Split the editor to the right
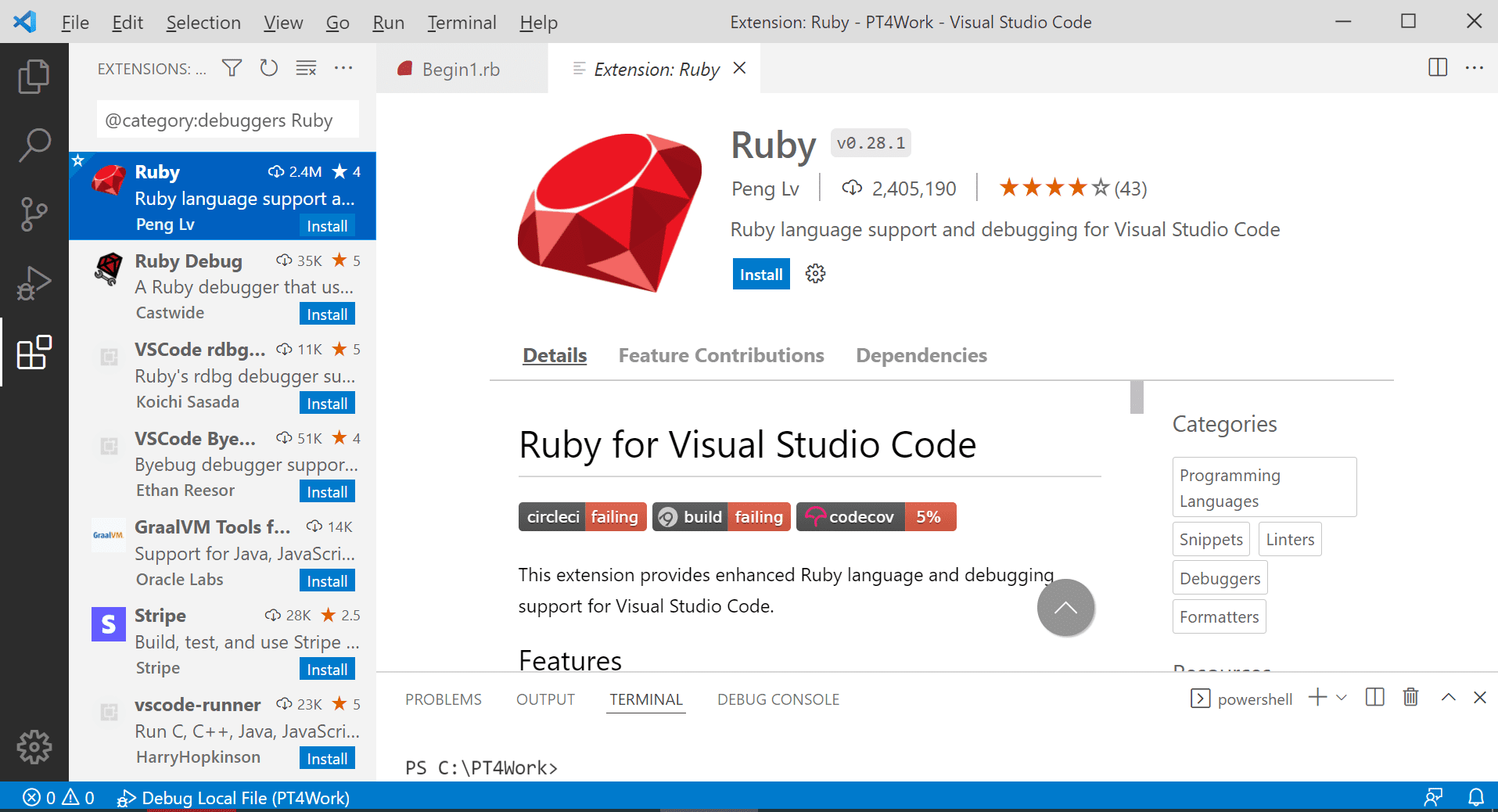1498x812 pixels. [x=1438, y=67]
